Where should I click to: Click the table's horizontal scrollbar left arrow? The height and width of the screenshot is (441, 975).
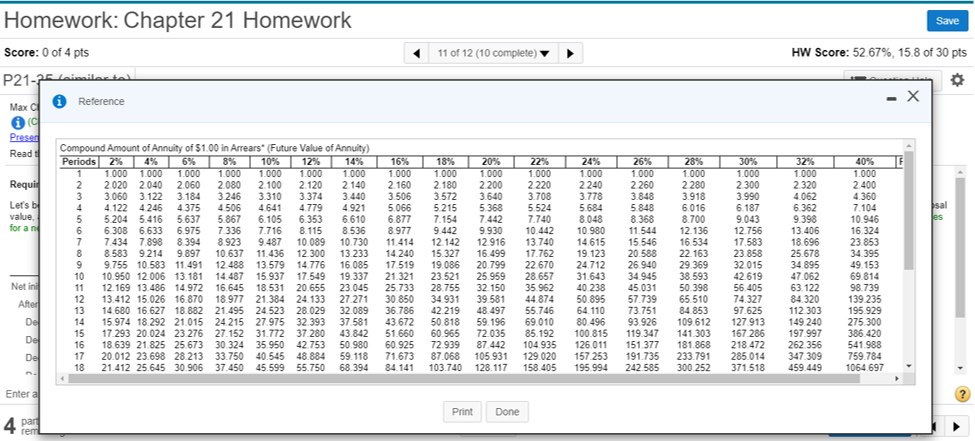click(62, 378)
